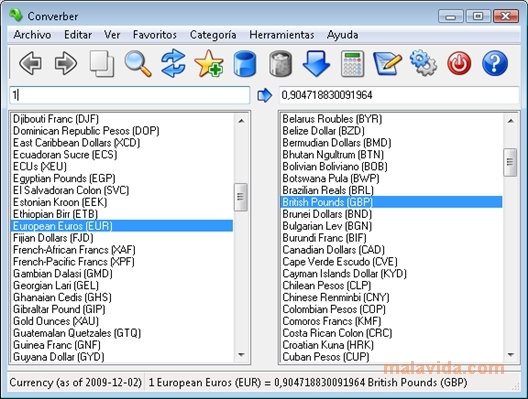Click the left list scroll up arrow

coord(241,121)
